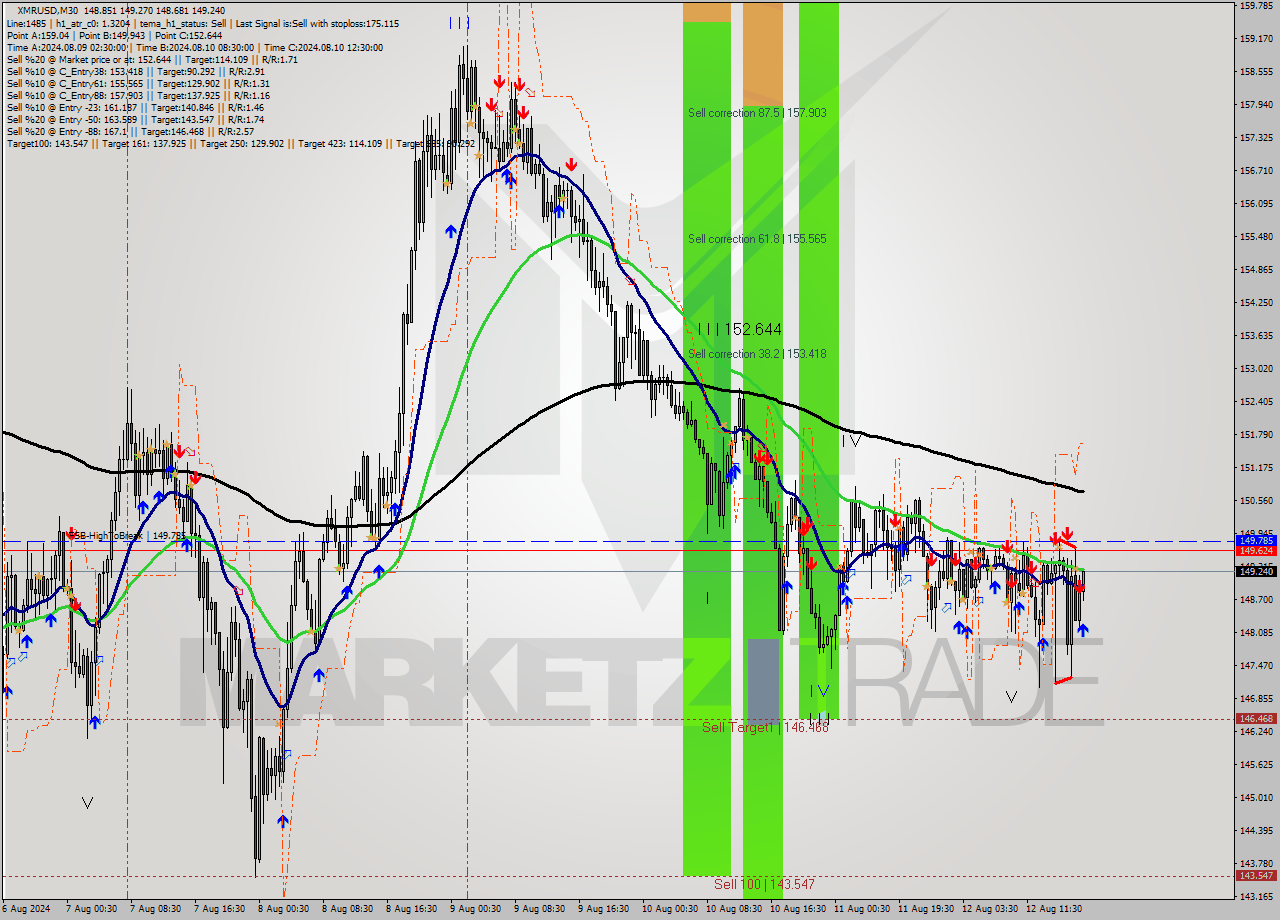Viewport: 1280px width, 920px height.
Task: Click the '| | | 152.644' wave label
Action: (x=739, y=329)
